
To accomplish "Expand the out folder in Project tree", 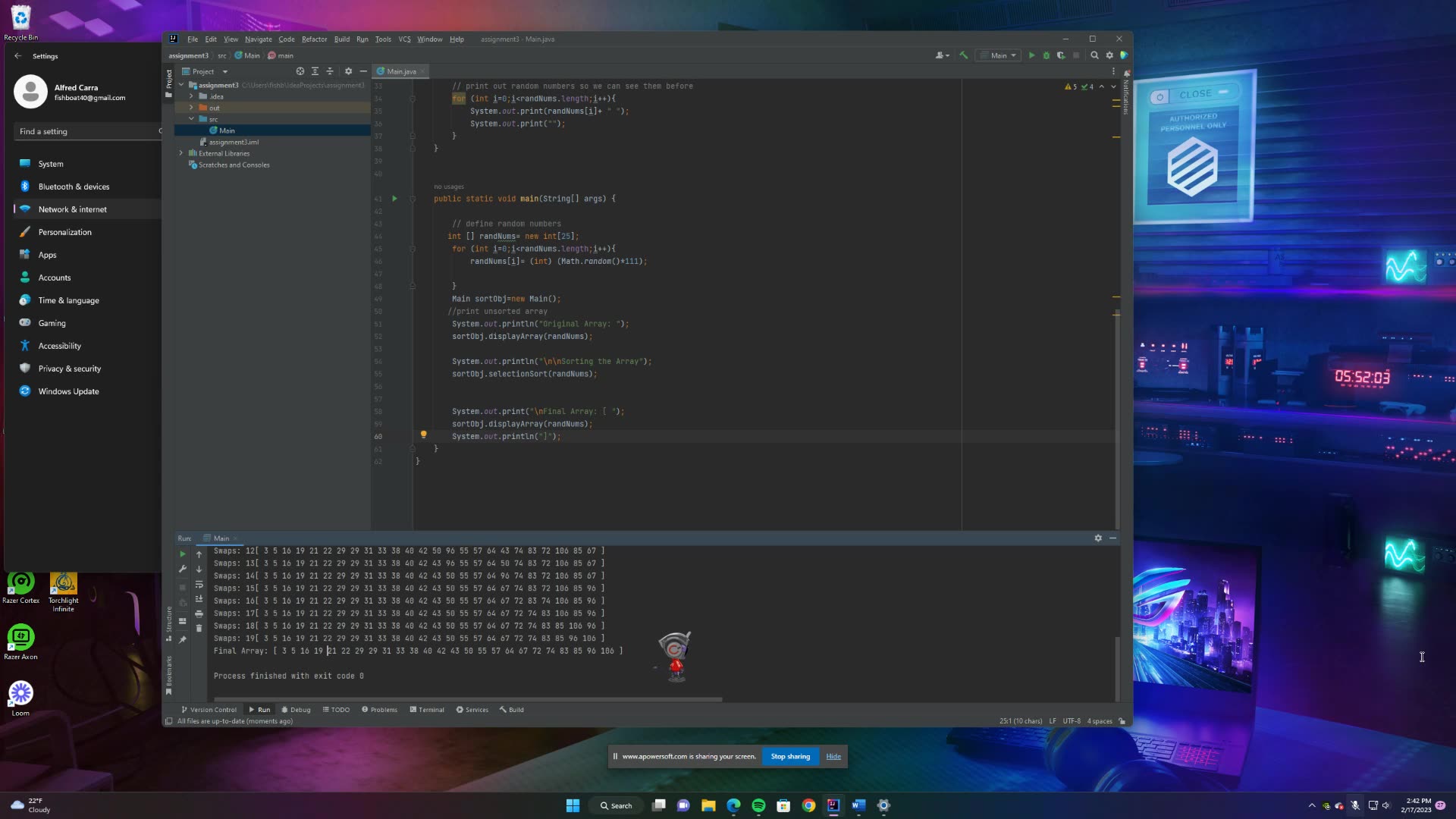I will 191,108.
